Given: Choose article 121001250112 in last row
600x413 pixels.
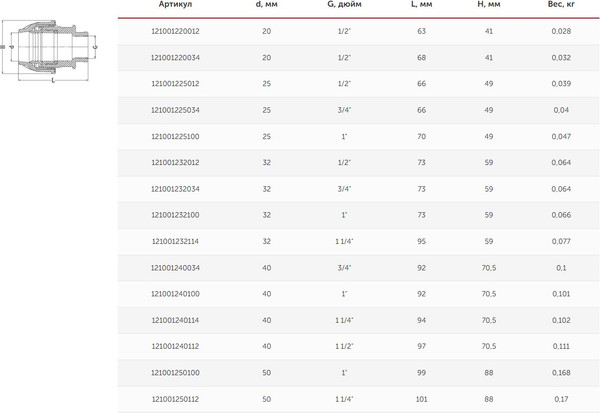Looking at the screenshot, I should pos(175,397).
